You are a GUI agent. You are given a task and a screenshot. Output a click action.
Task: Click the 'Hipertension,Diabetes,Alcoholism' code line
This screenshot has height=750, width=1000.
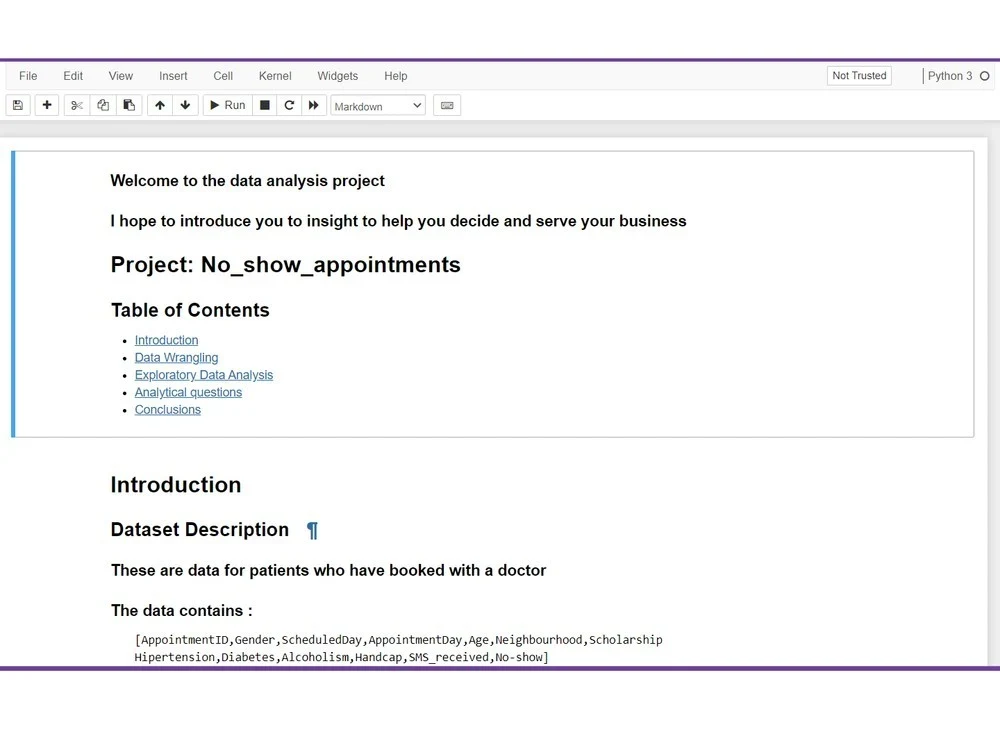[x=342, y=657]
